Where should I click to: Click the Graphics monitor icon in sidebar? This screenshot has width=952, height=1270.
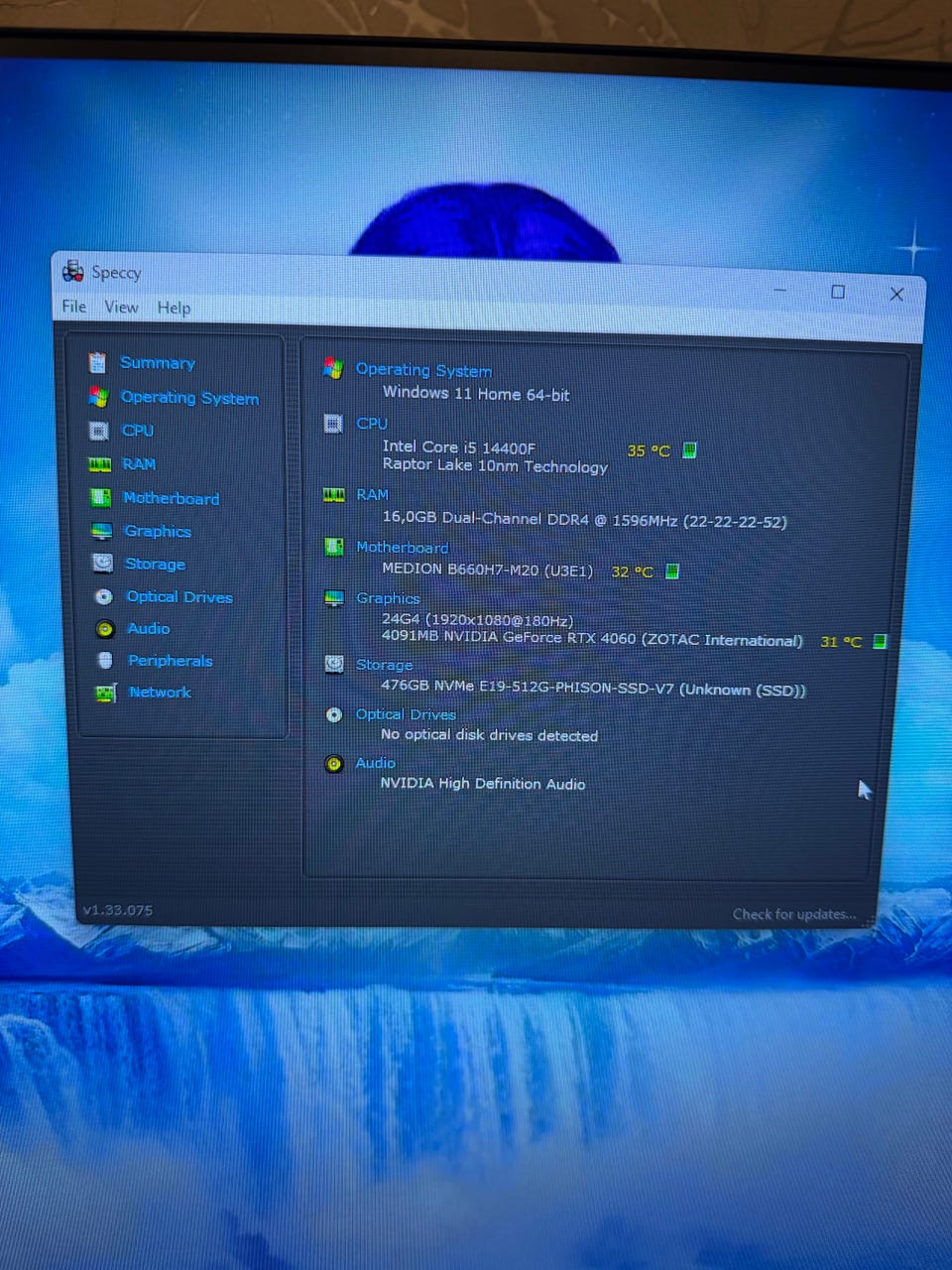[x=102, y=531]
